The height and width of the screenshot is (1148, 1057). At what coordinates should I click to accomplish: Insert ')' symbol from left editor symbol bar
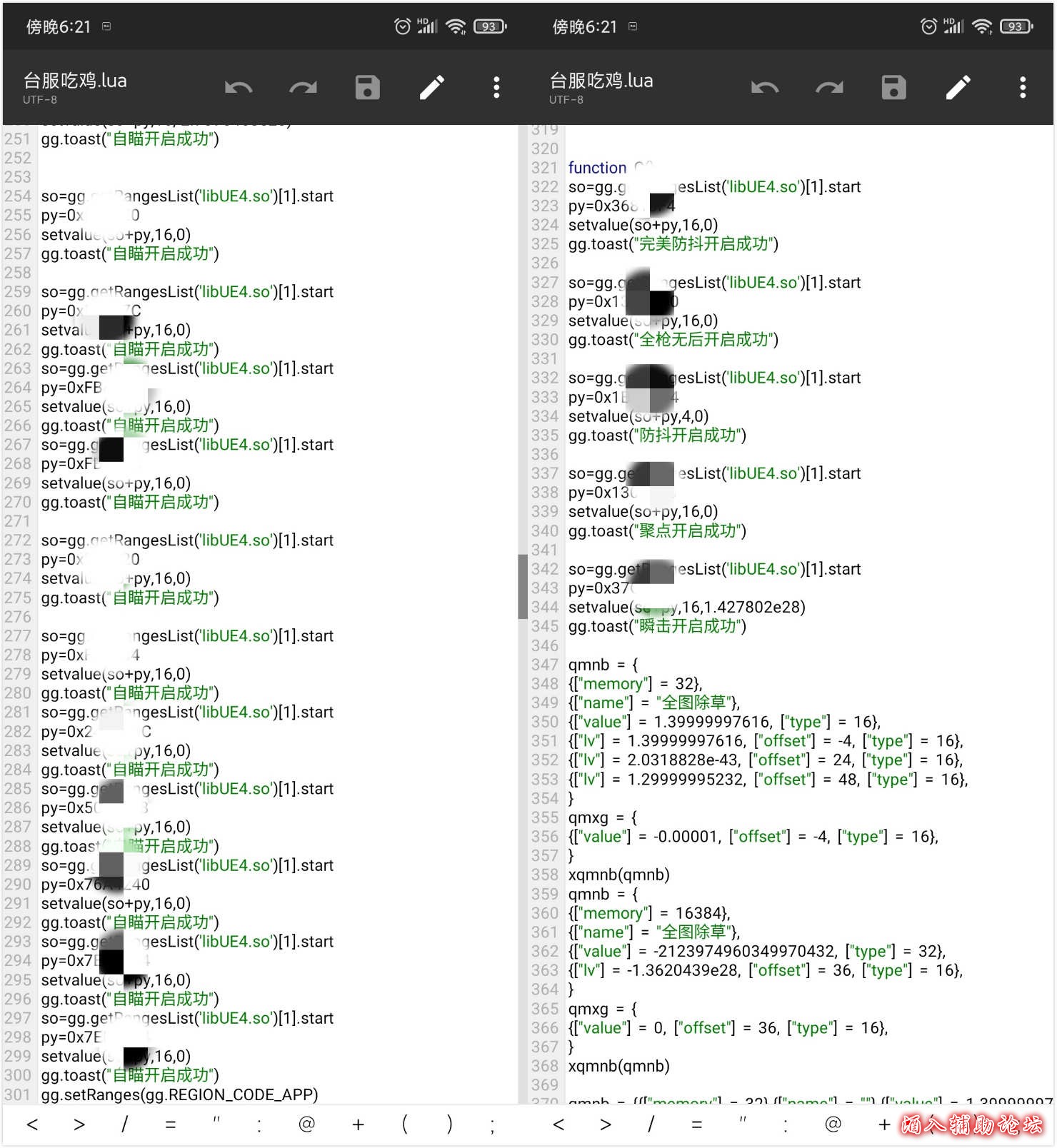coord(449,1124)
